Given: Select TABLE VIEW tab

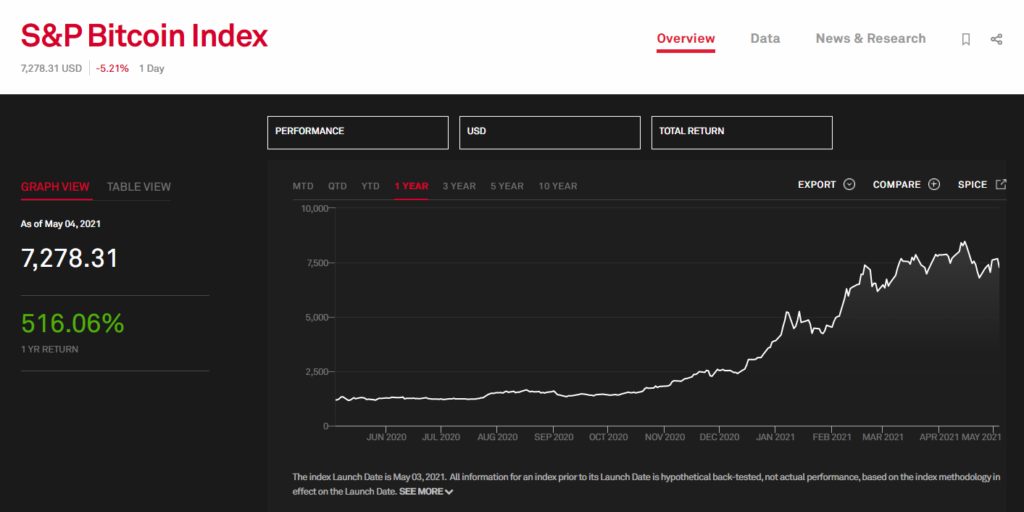Looking at the screenshot, I should [139, 187].
